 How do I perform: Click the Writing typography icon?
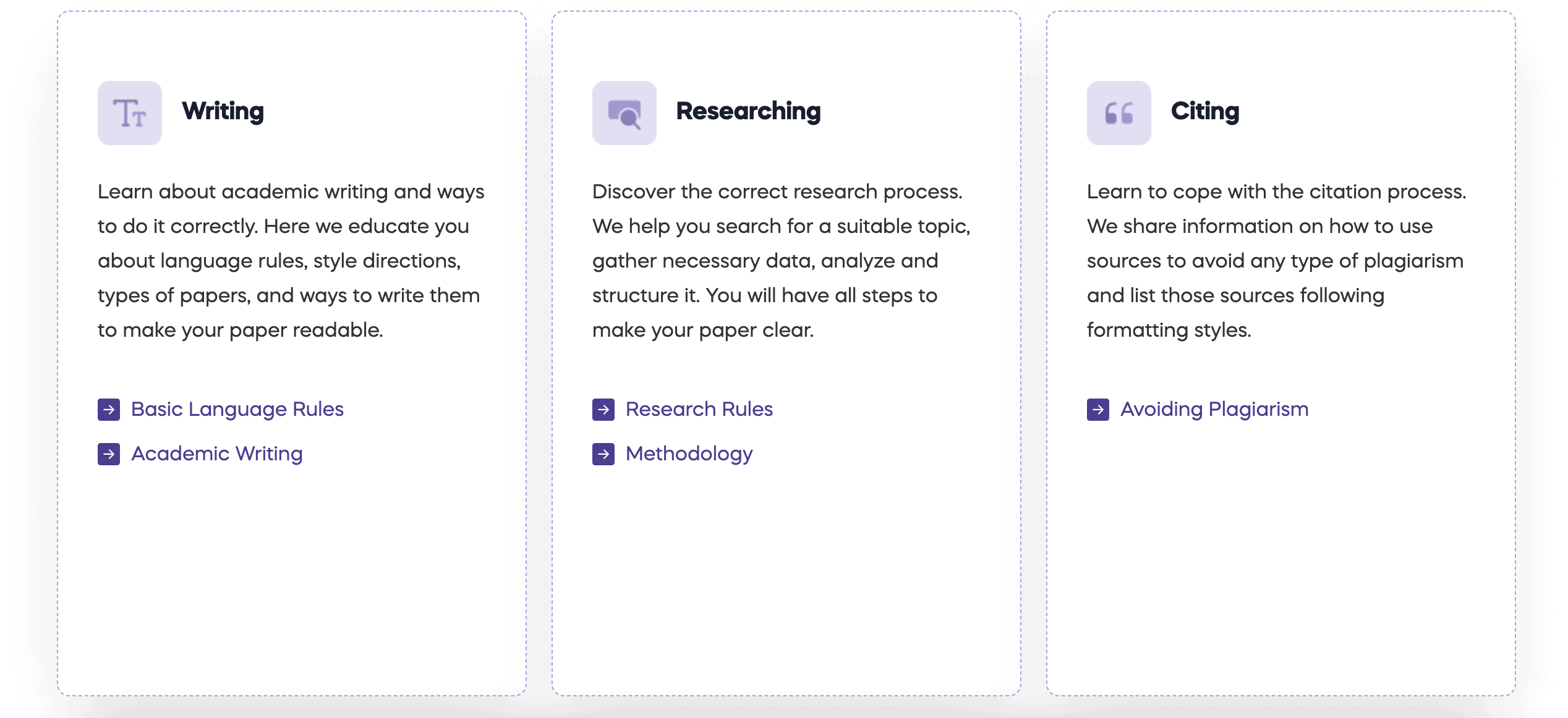(130, 113)
